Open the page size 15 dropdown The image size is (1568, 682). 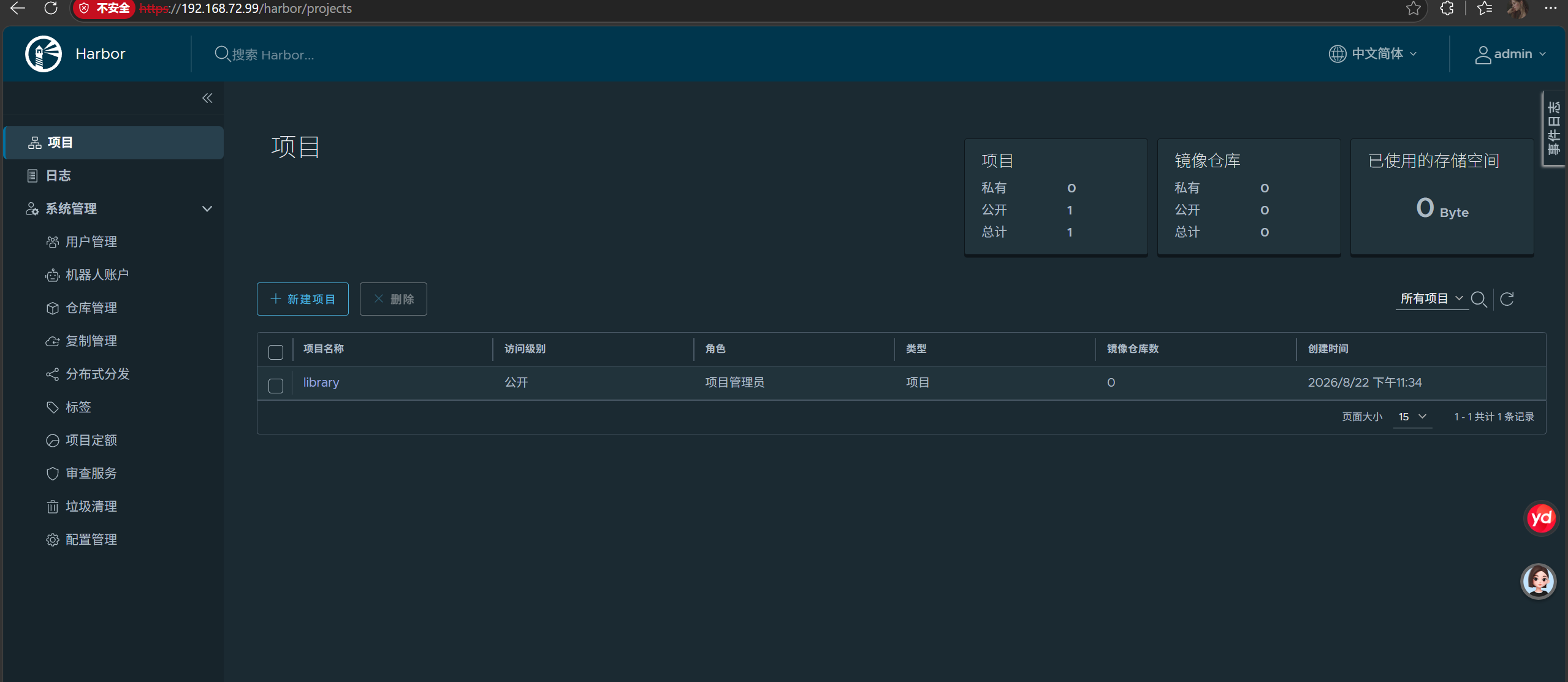coord(1412,417)
